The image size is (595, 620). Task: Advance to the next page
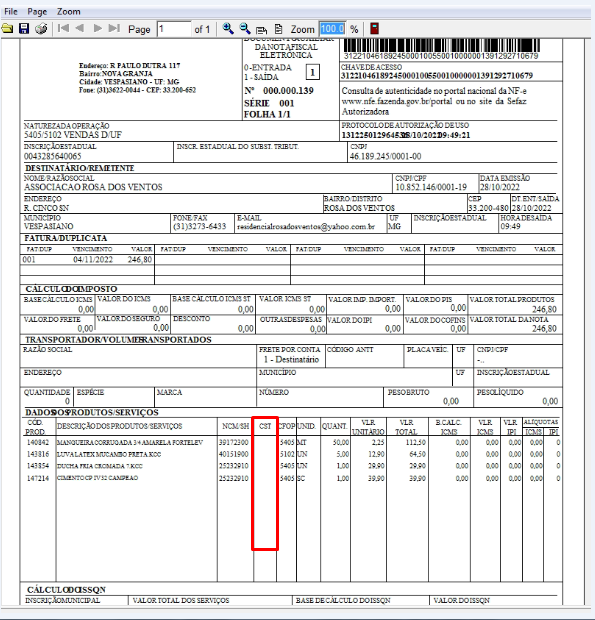pyautogui.click(x=97, y=28)
